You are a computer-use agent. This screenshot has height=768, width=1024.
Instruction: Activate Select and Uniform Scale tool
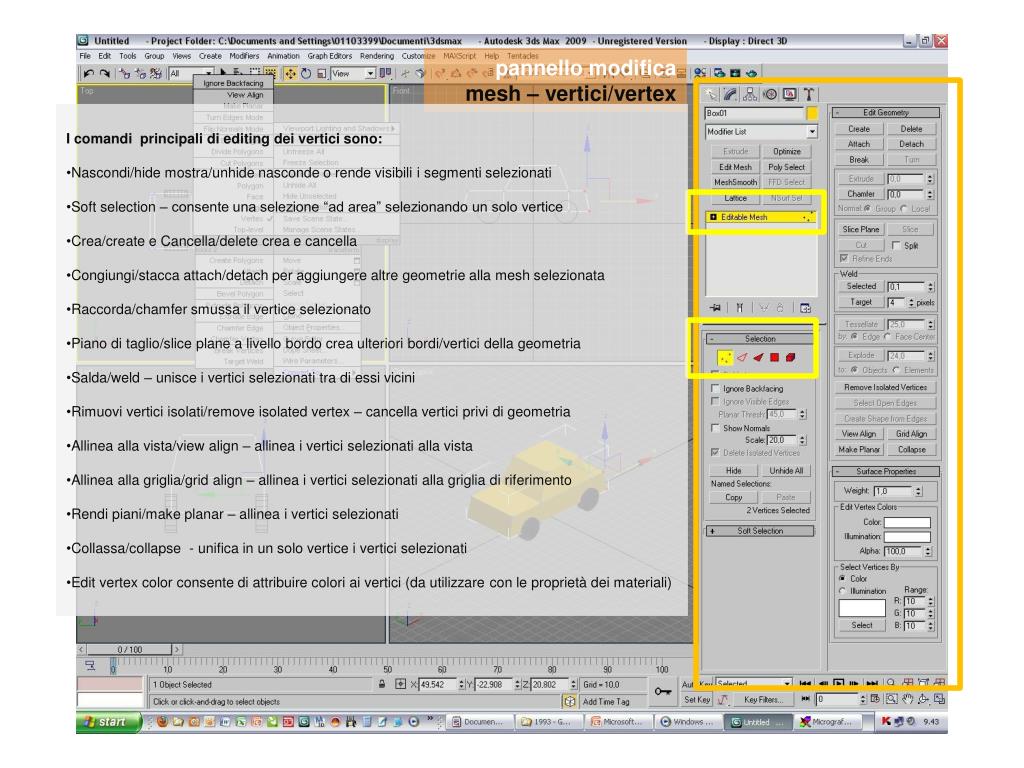(x=321, y=74)
